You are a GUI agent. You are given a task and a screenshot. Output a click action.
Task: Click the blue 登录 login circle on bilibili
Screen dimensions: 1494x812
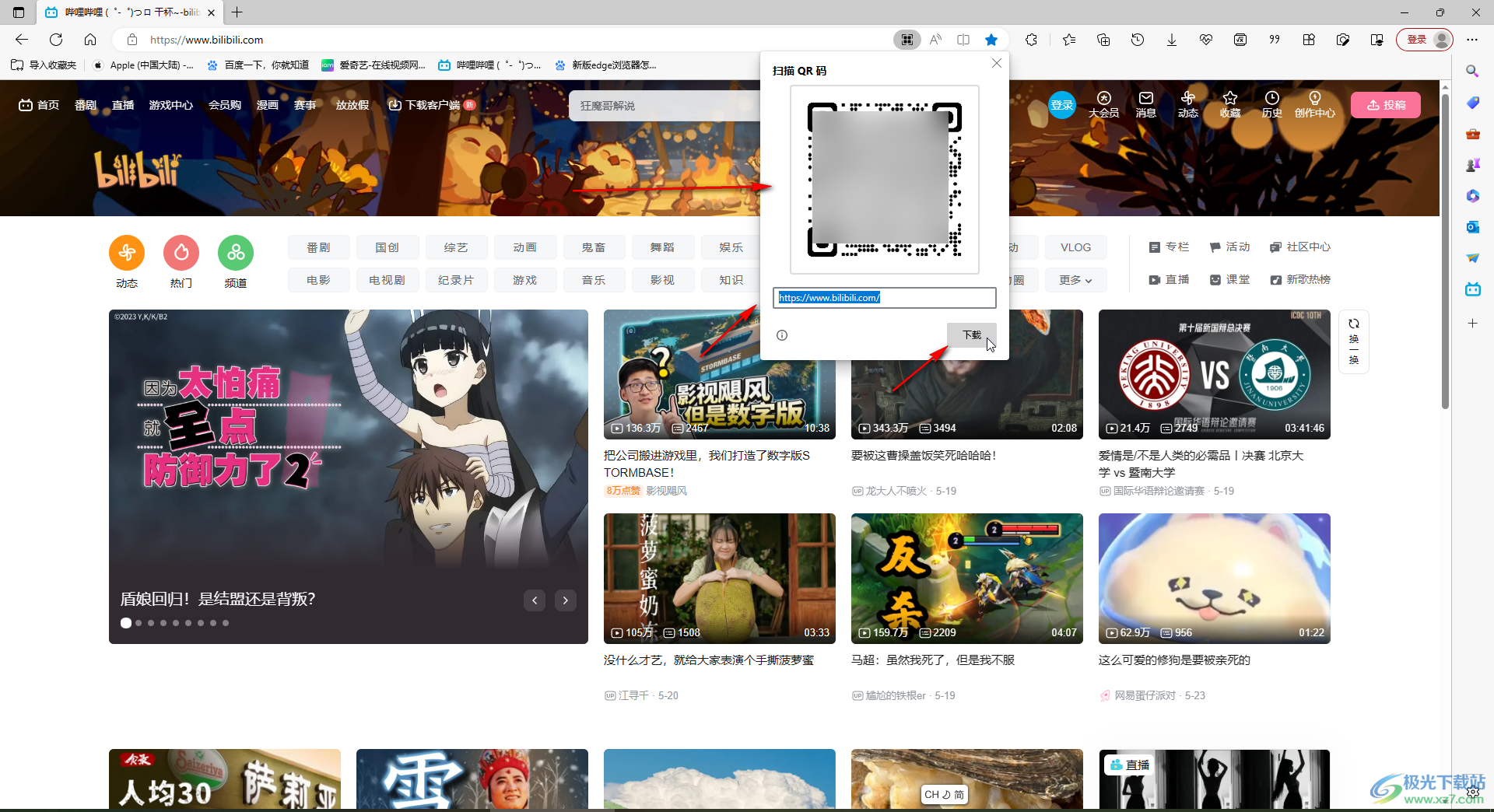1062,105
